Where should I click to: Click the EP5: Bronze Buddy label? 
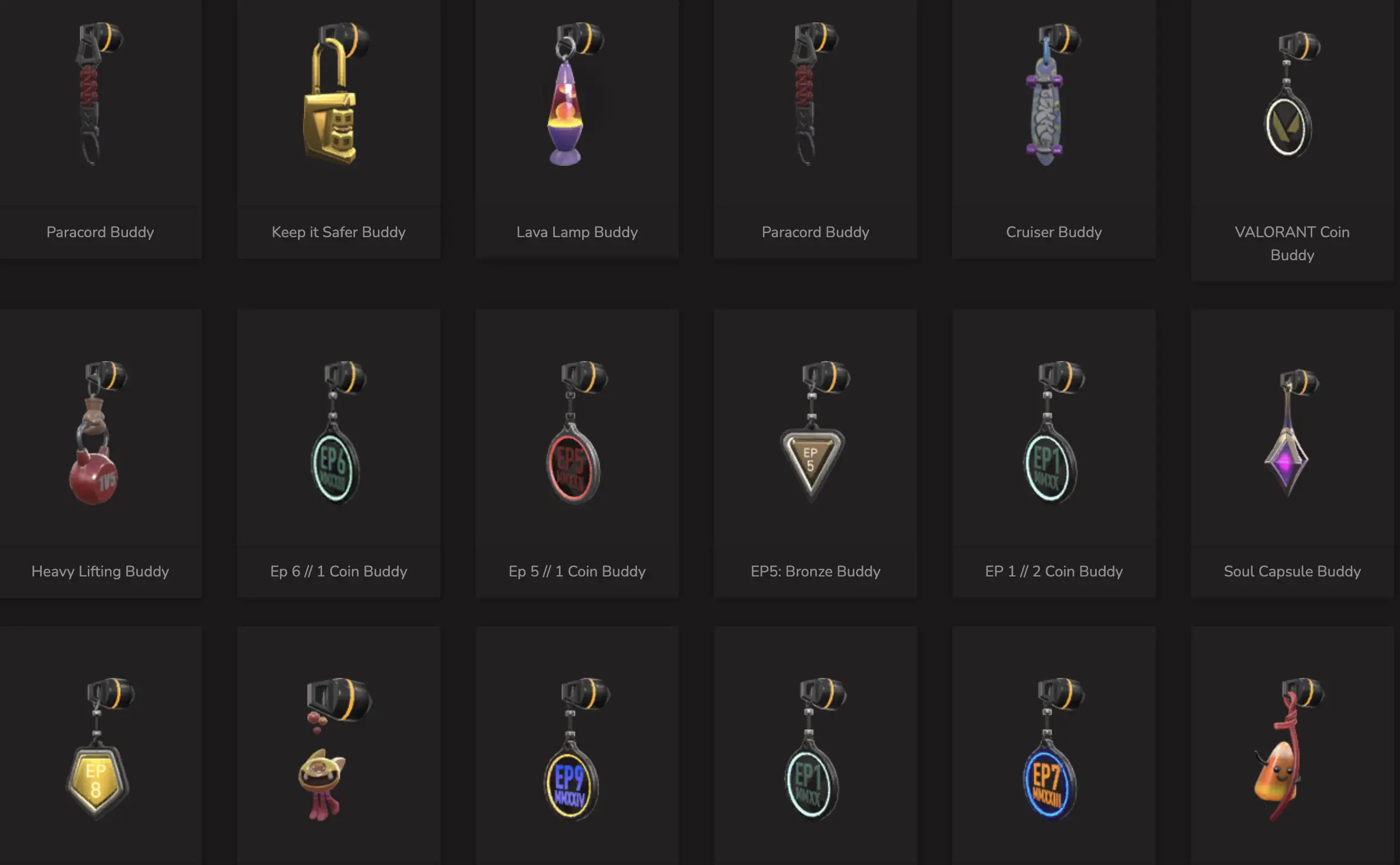coord(816,571)
